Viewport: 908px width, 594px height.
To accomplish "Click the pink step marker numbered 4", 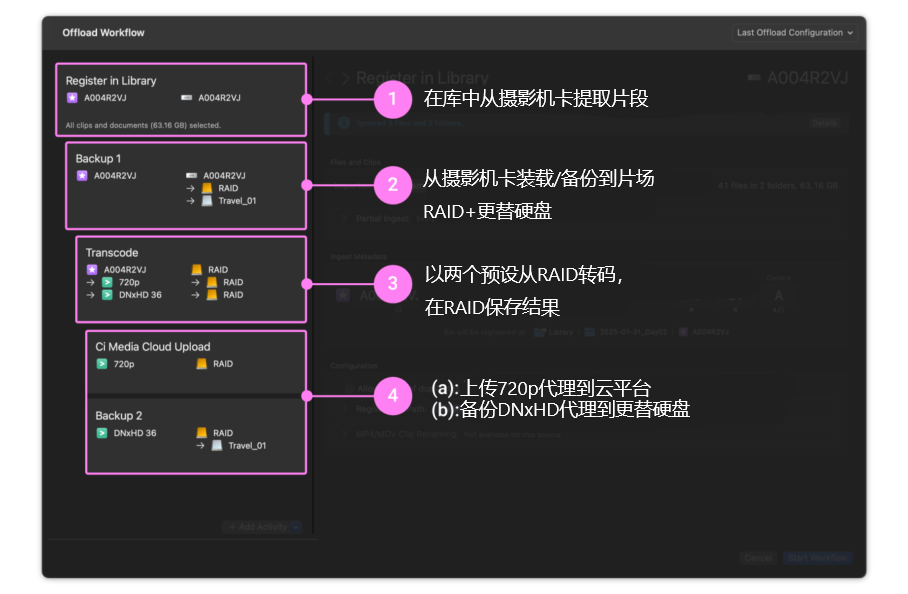I will 394,395.
